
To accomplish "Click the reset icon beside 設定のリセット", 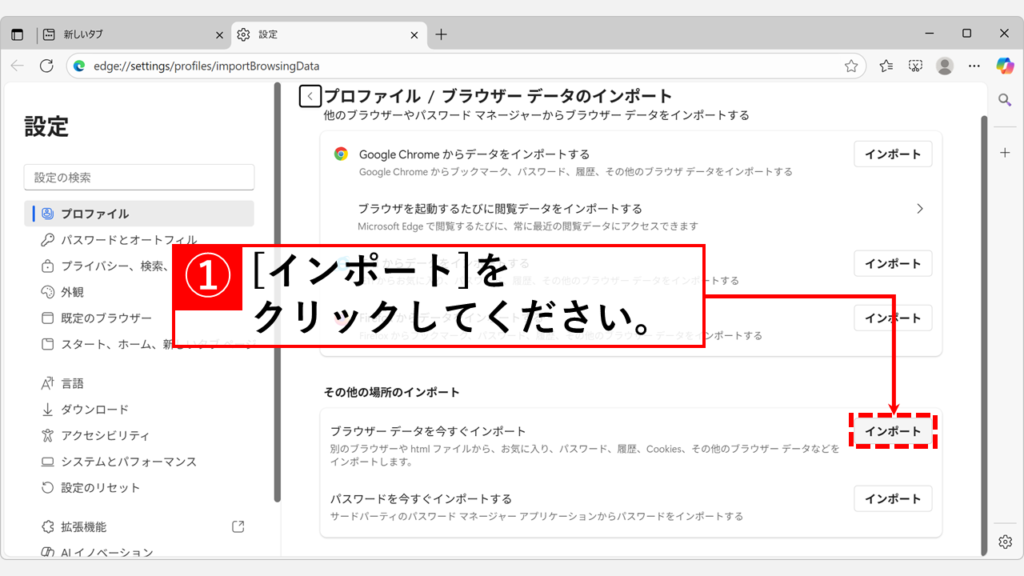I will [x=47, y=488].
